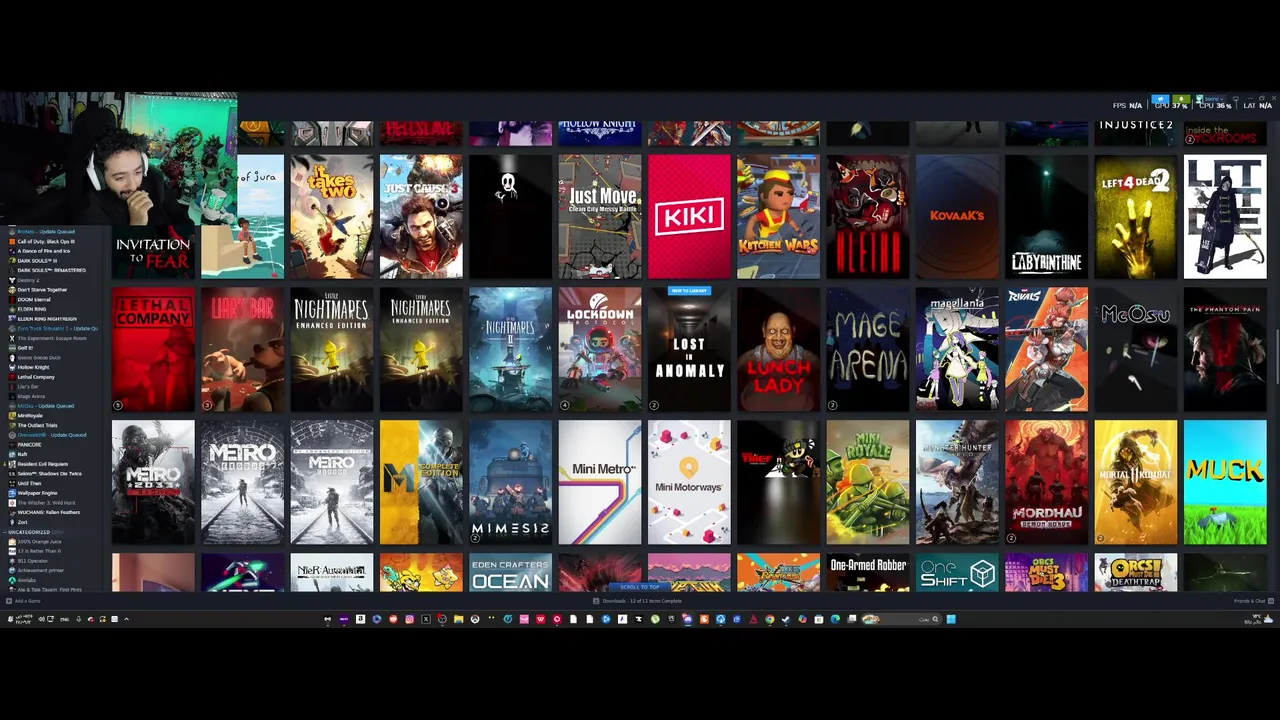Open the Marvel Rivals game tile
The image size is (1280, 720).
pyautogui.click(x=1046, y=349)
